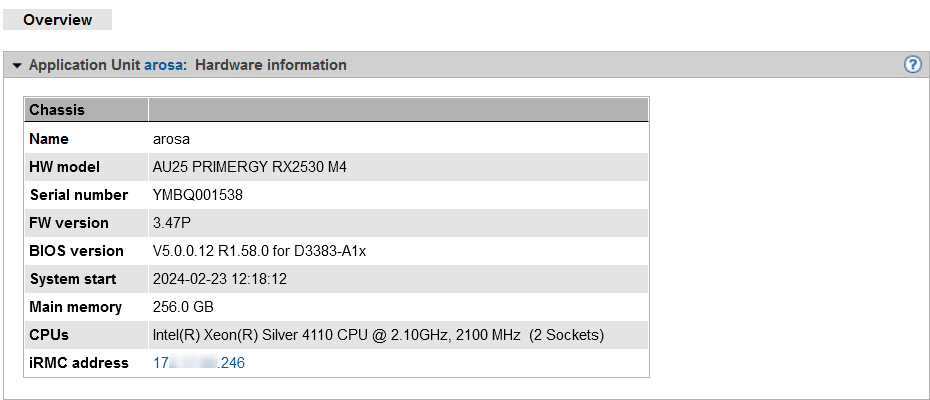Click the 256.0 GB main memory value
Image resolution: width=930 pixels, height=400 pixels.
pos(183,307)
